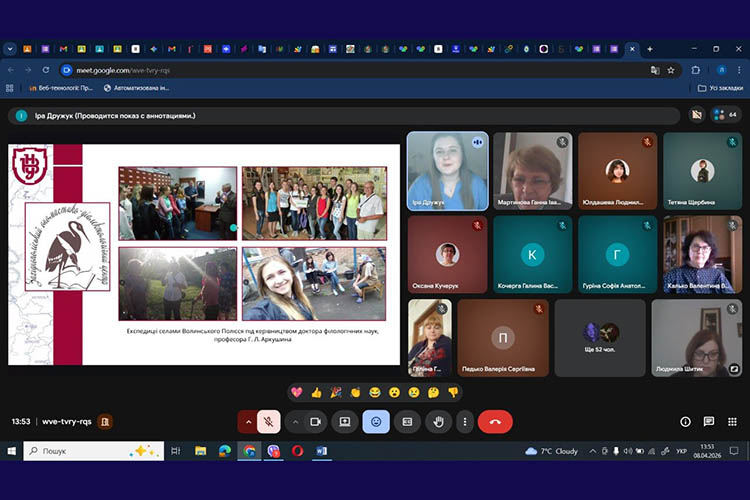750x500 pixels.
Task: Click the red Leave call button
Action: click(x=495, y=422)
